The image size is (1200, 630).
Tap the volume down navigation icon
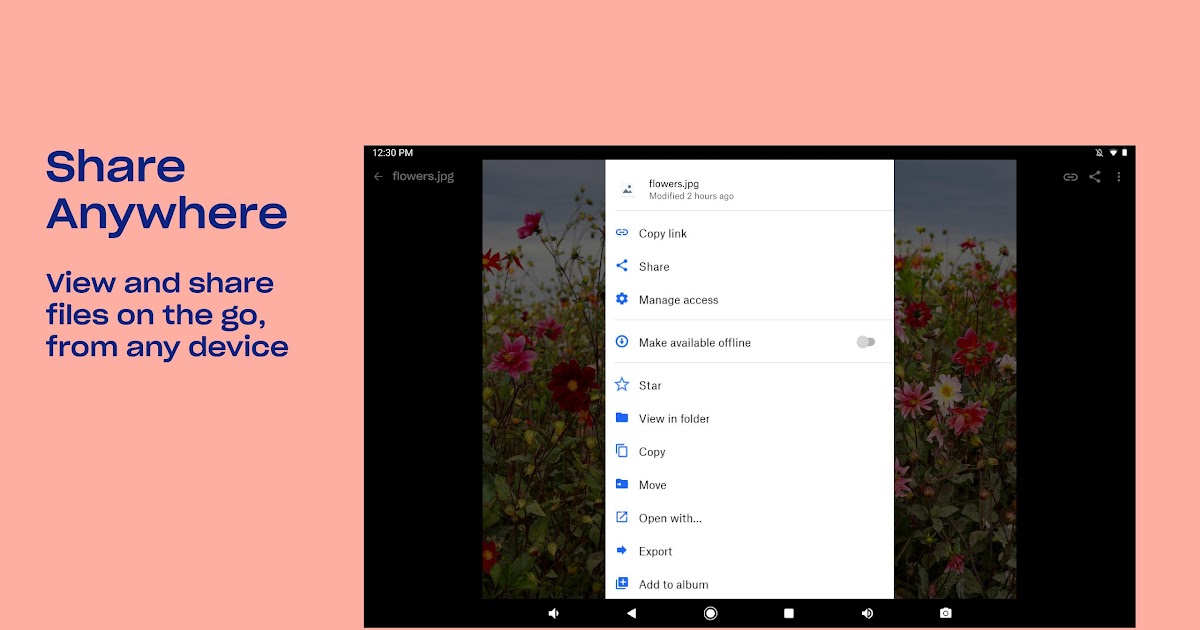[554, 613]
